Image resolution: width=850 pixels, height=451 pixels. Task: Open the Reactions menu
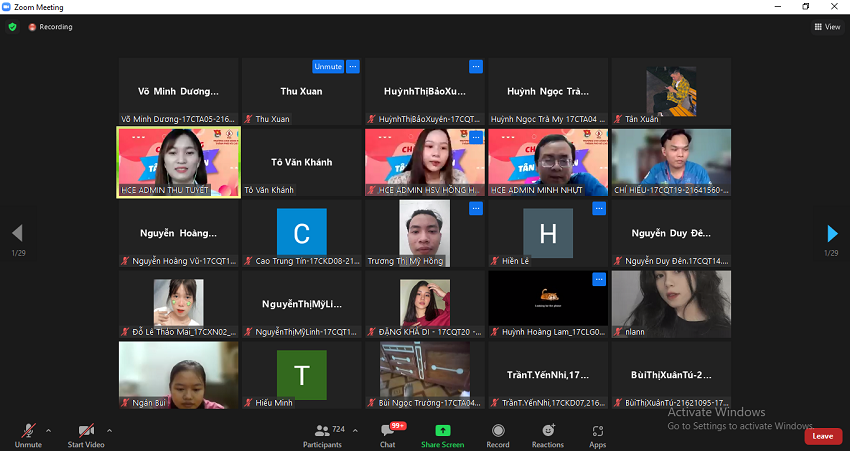(547, 434)
